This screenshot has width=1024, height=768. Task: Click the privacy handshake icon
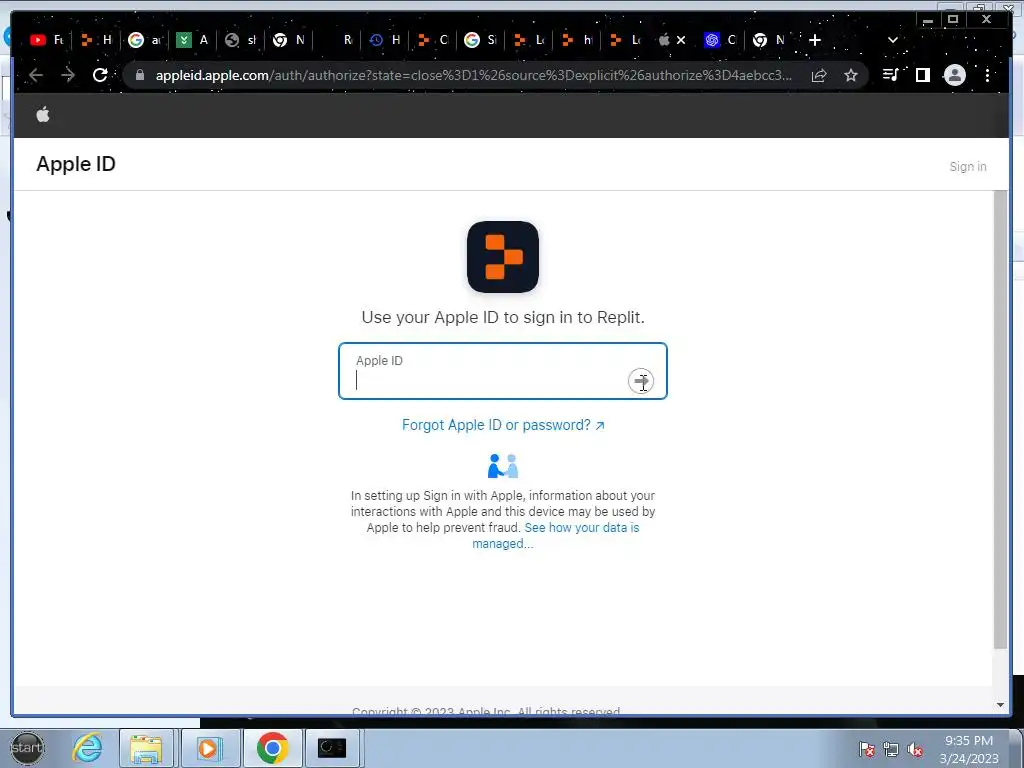pos(503,466)
